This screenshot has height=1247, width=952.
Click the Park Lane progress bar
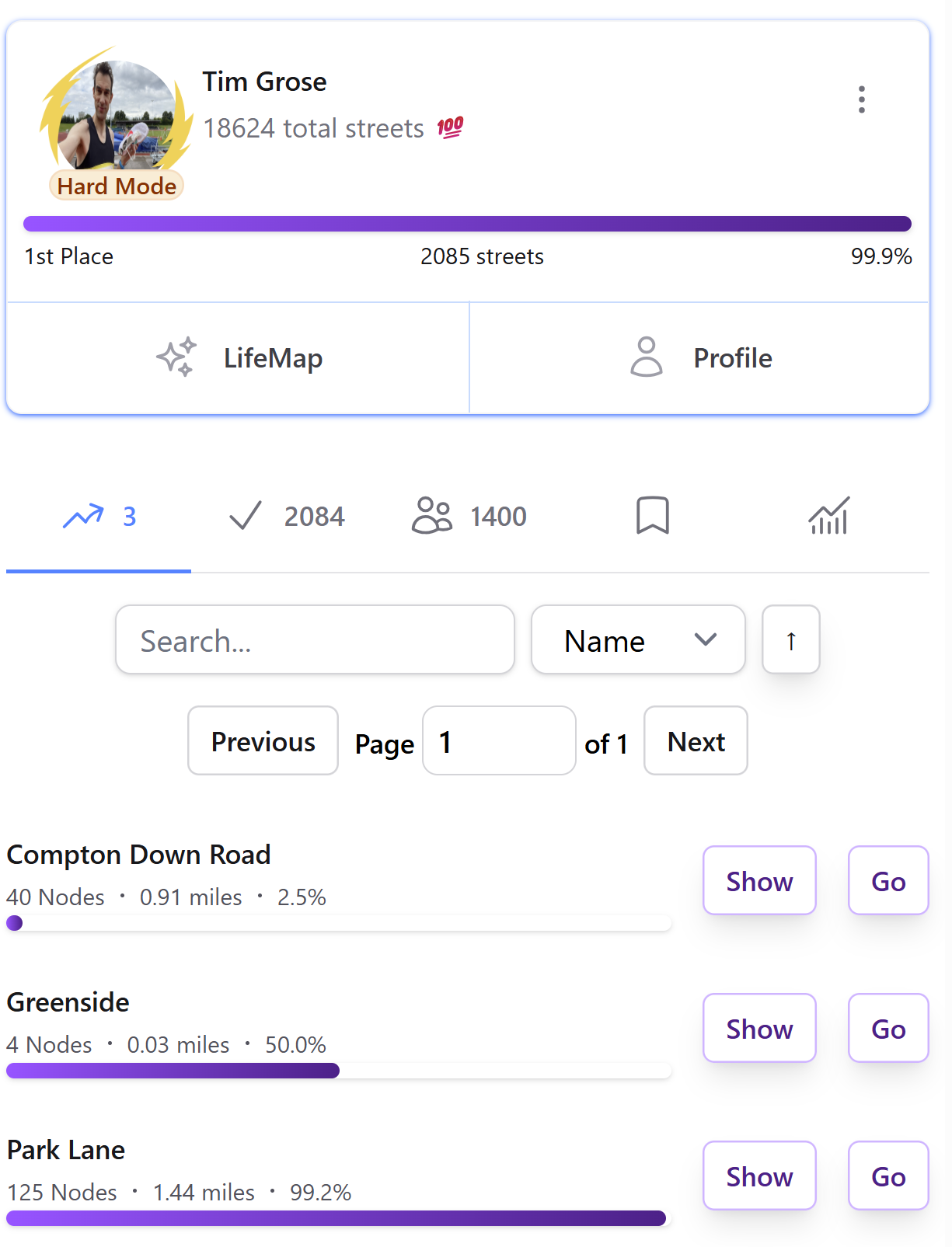point(336,1218)
